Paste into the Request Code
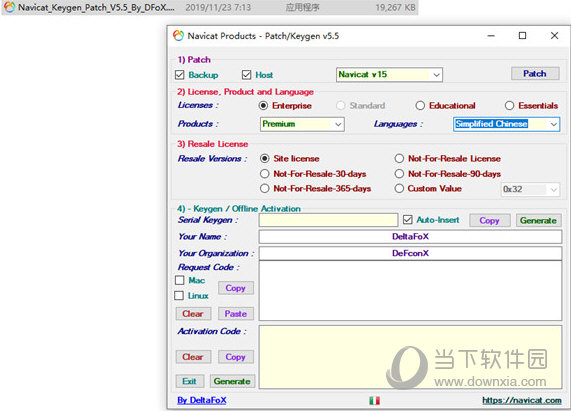This screenshot has width=571, height=411. click(236, 314)
